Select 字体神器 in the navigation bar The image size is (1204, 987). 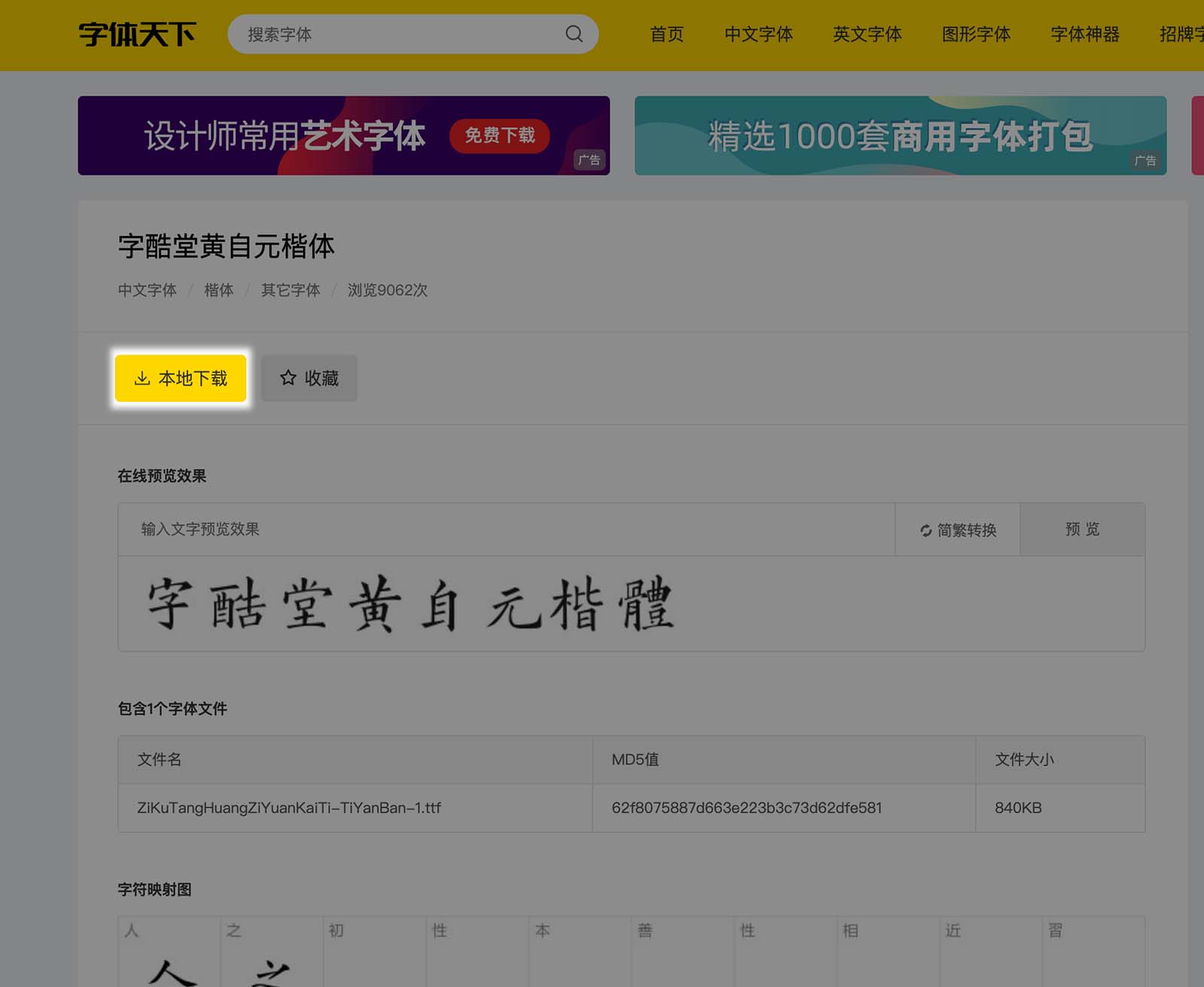[1084, 34]
